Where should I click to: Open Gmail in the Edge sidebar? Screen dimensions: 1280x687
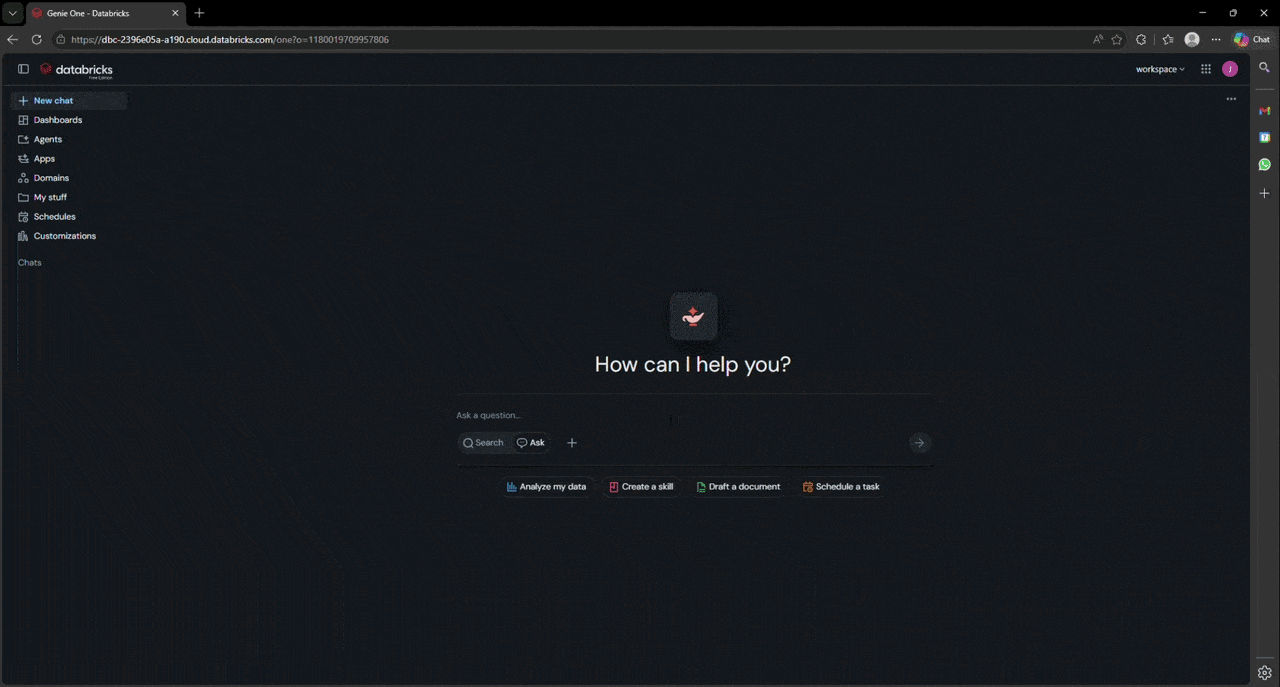click(x=1264, y=111)
